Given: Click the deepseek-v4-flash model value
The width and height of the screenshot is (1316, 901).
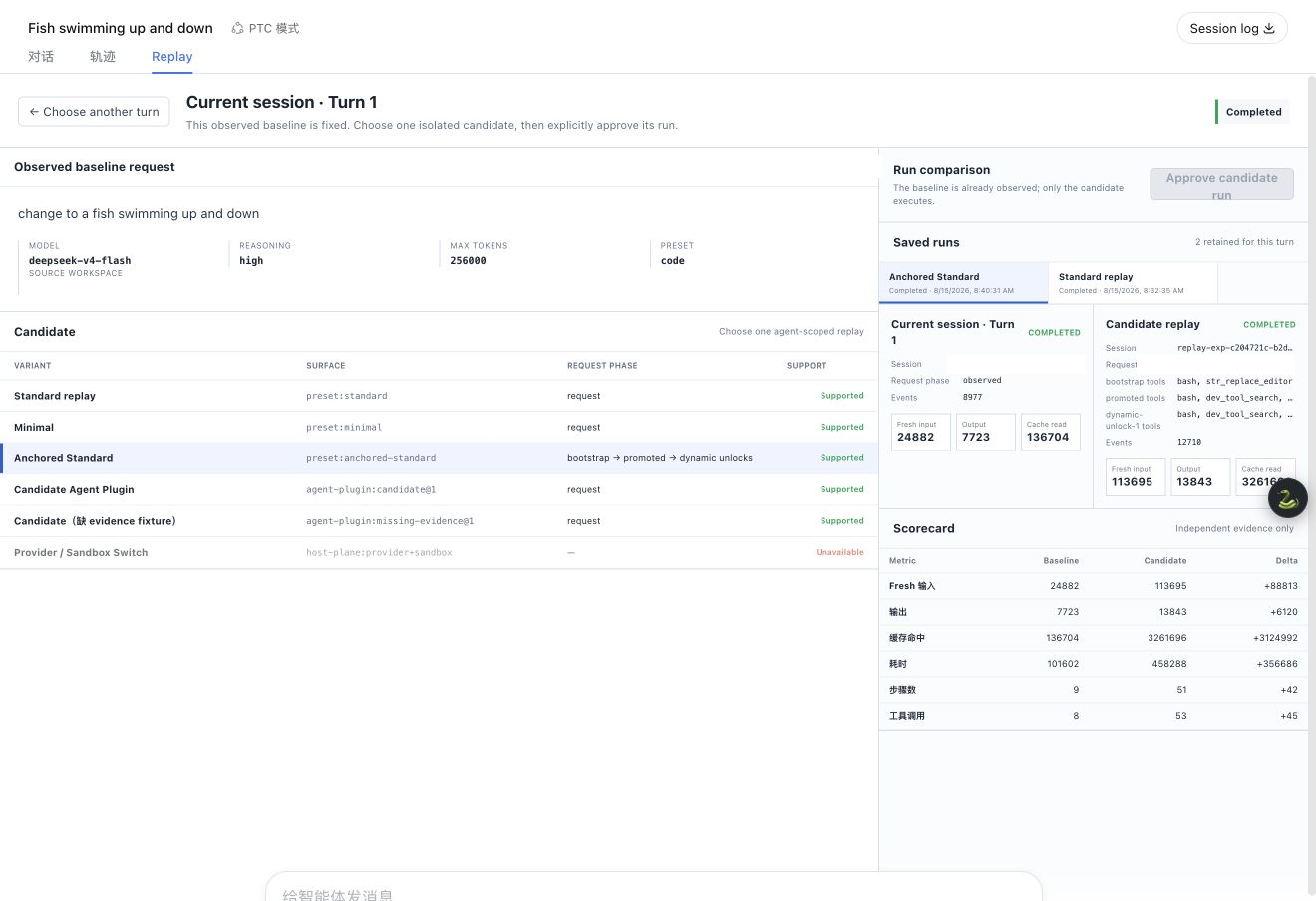Looking at the screenshot, I should coord(80,261).
